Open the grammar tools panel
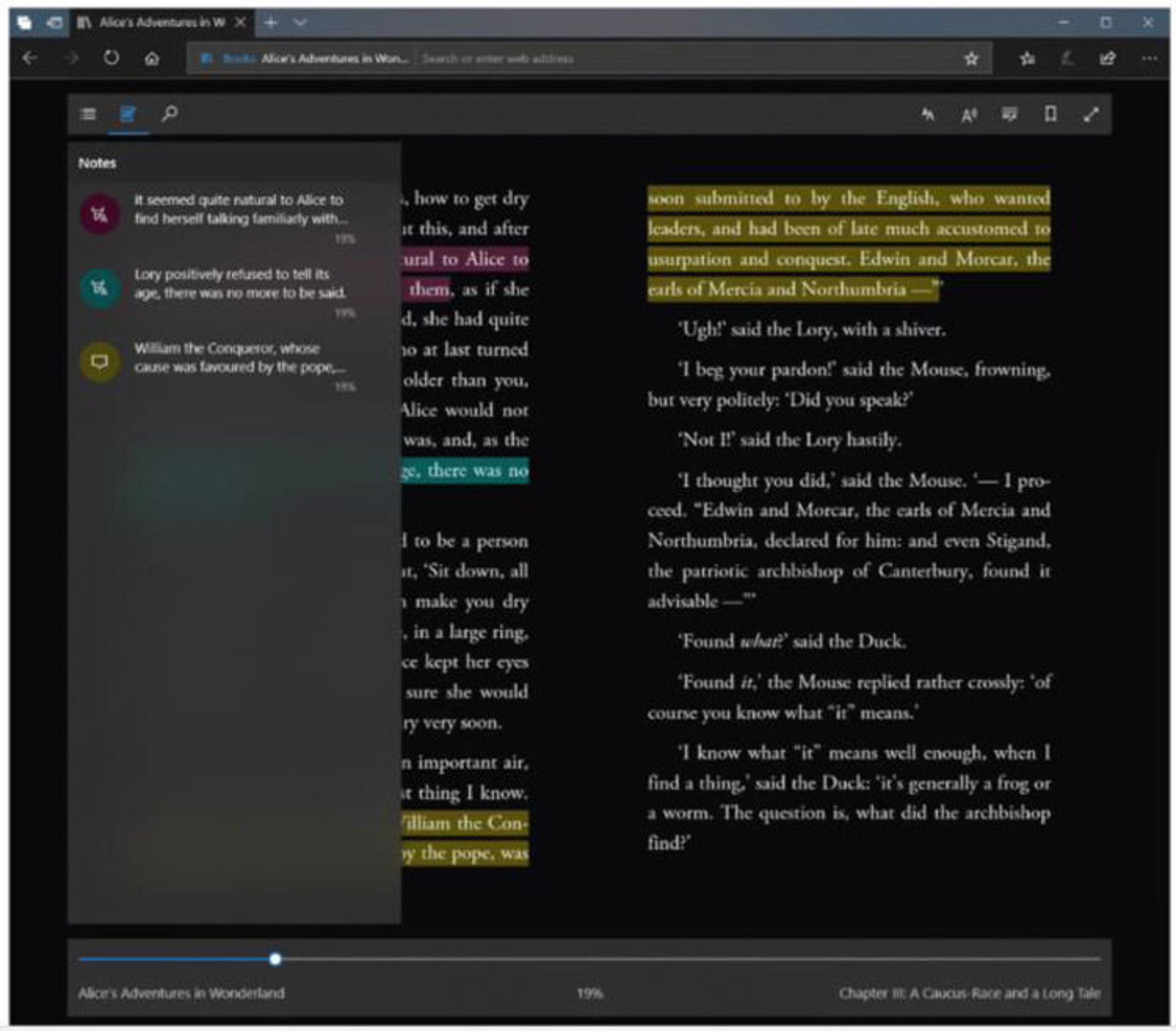 pyautogui.click(x=1011, y=114)
